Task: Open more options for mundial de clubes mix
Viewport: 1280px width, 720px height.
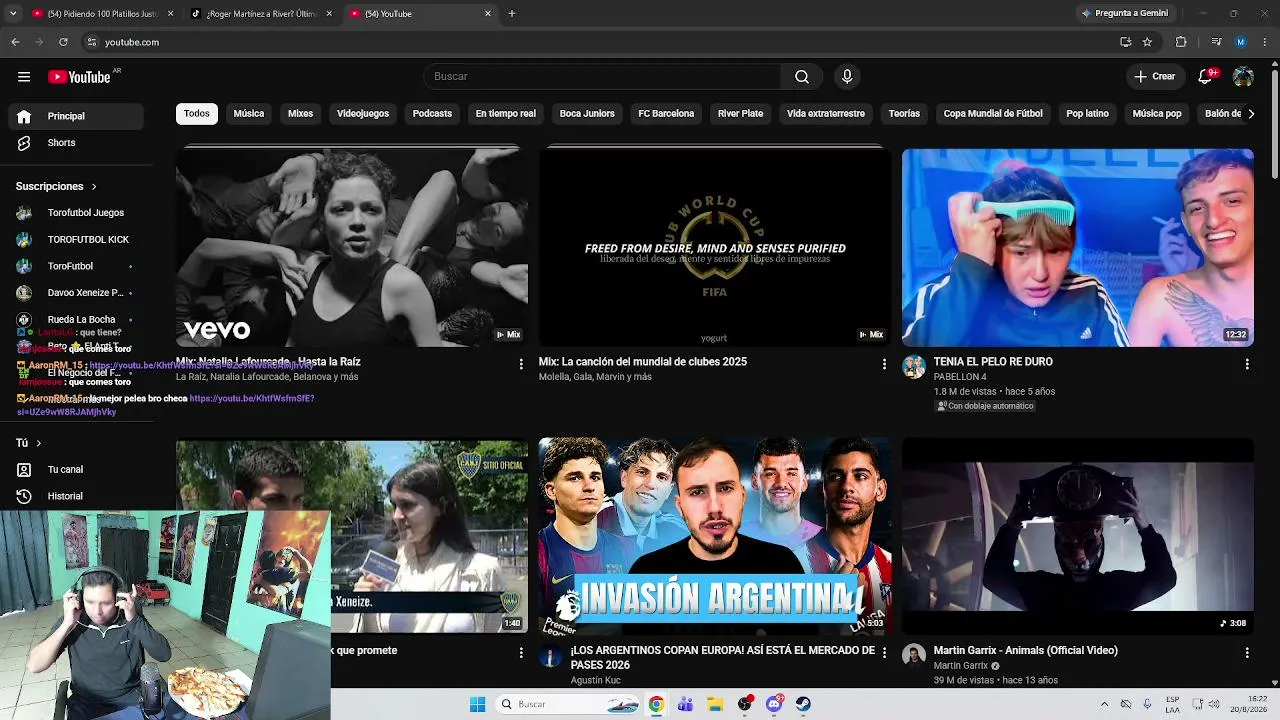Action: pos(884,365)
